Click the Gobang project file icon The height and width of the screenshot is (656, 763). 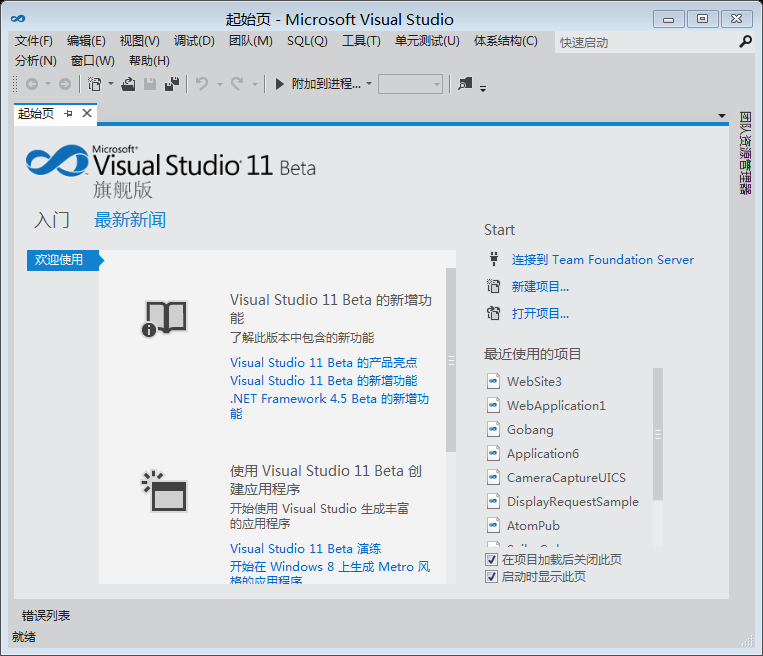493,429
